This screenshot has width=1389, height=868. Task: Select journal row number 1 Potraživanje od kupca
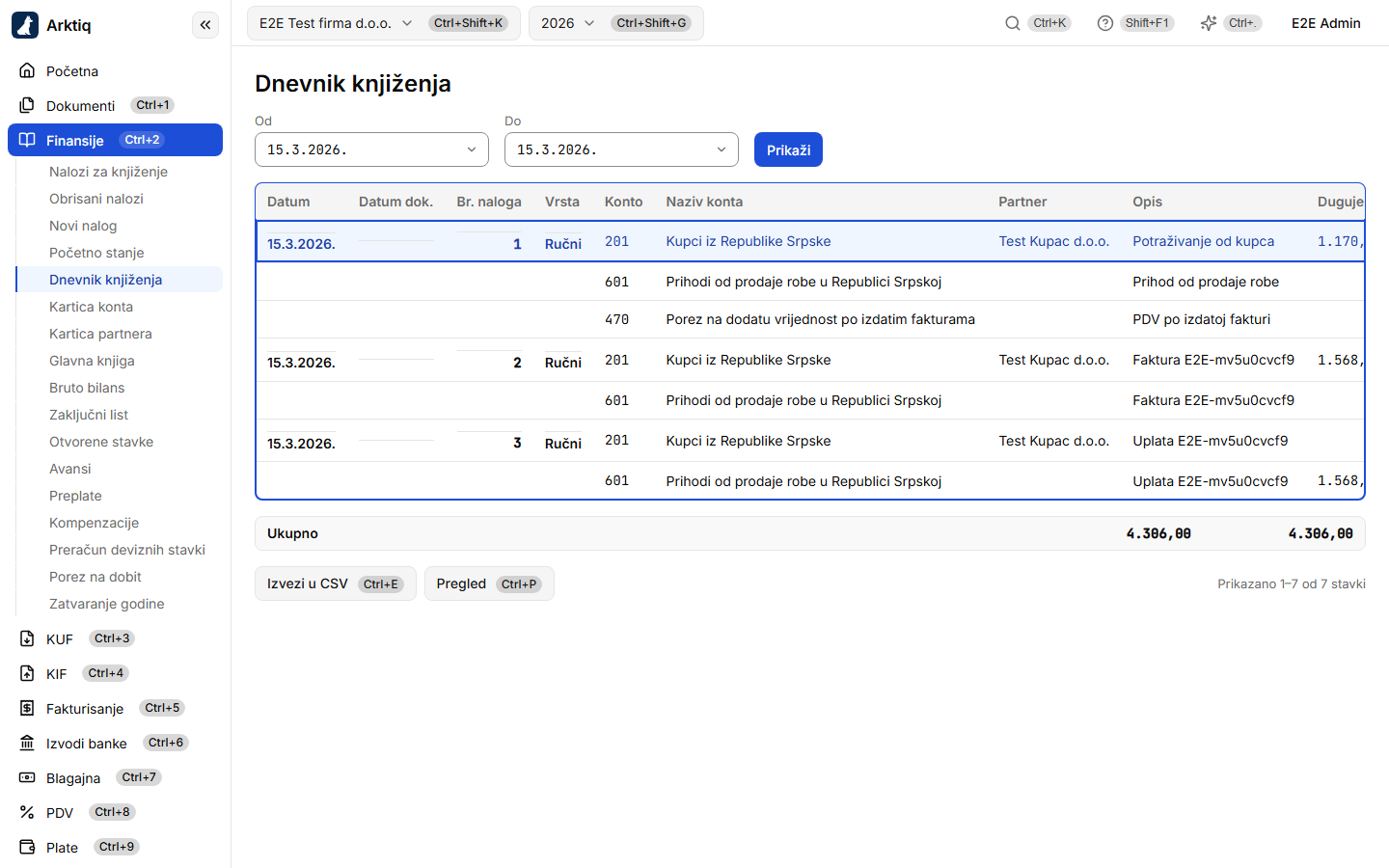(x=810, y=242)
